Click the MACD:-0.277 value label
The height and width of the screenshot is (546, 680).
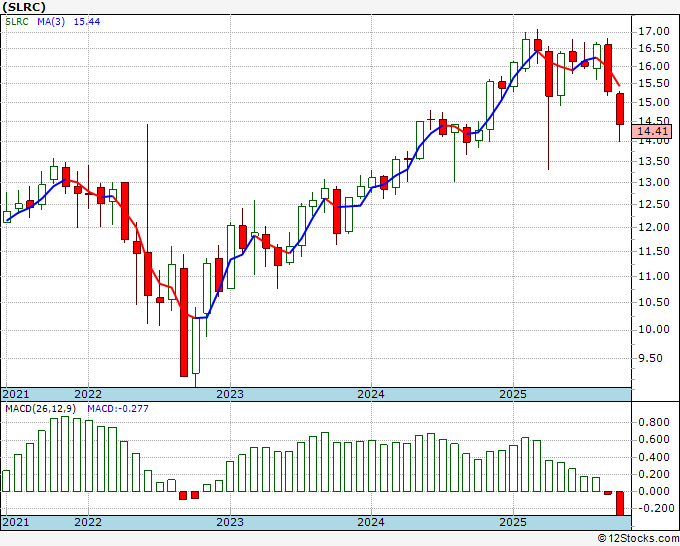point(118,409)
